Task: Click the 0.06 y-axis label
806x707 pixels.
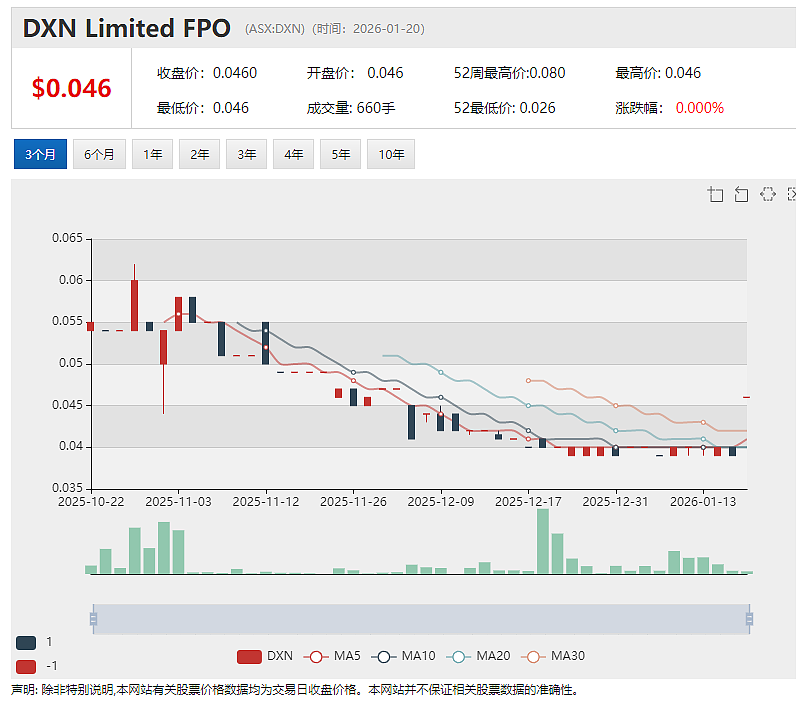Action: pos(71,280)
